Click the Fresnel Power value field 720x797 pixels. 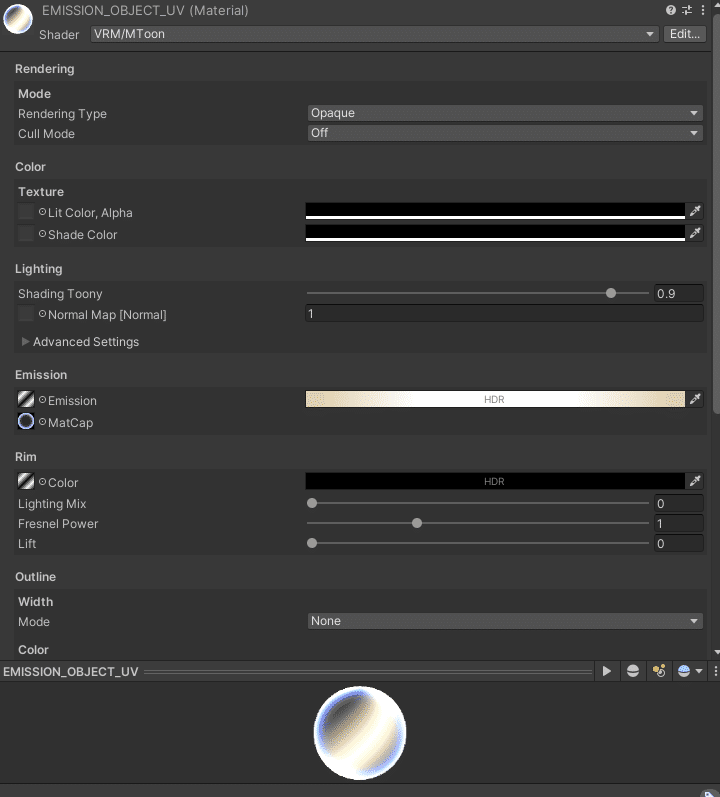pos(678,523)
